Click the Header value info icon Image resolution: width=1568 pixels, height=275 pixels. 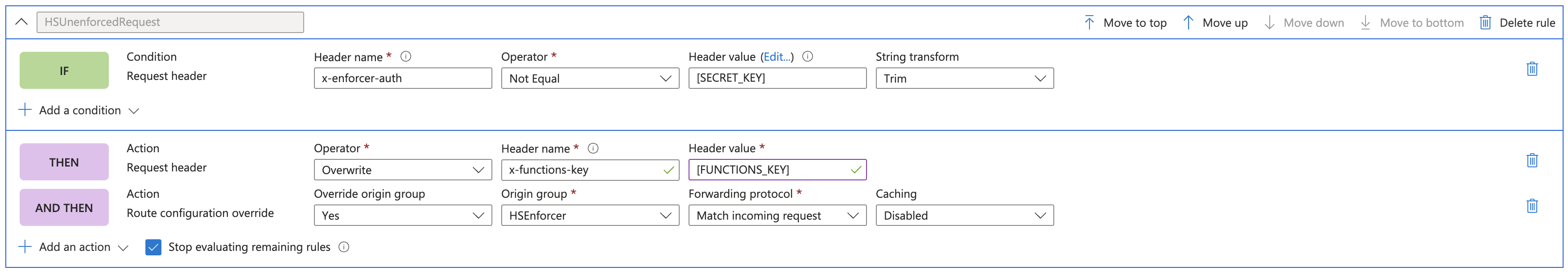pyautogui.click(x=807, y=57)
